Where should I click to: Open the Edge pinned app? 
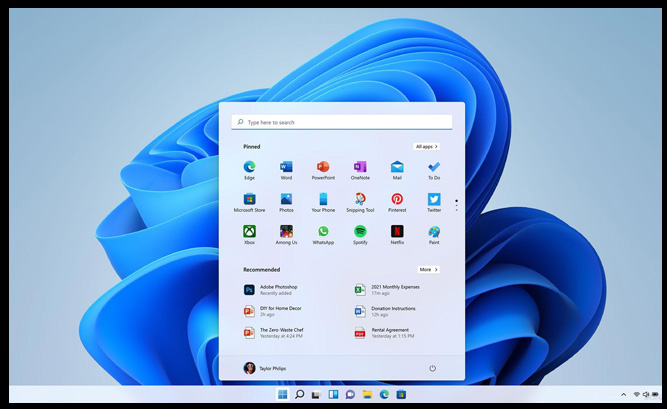coord(249,170)
